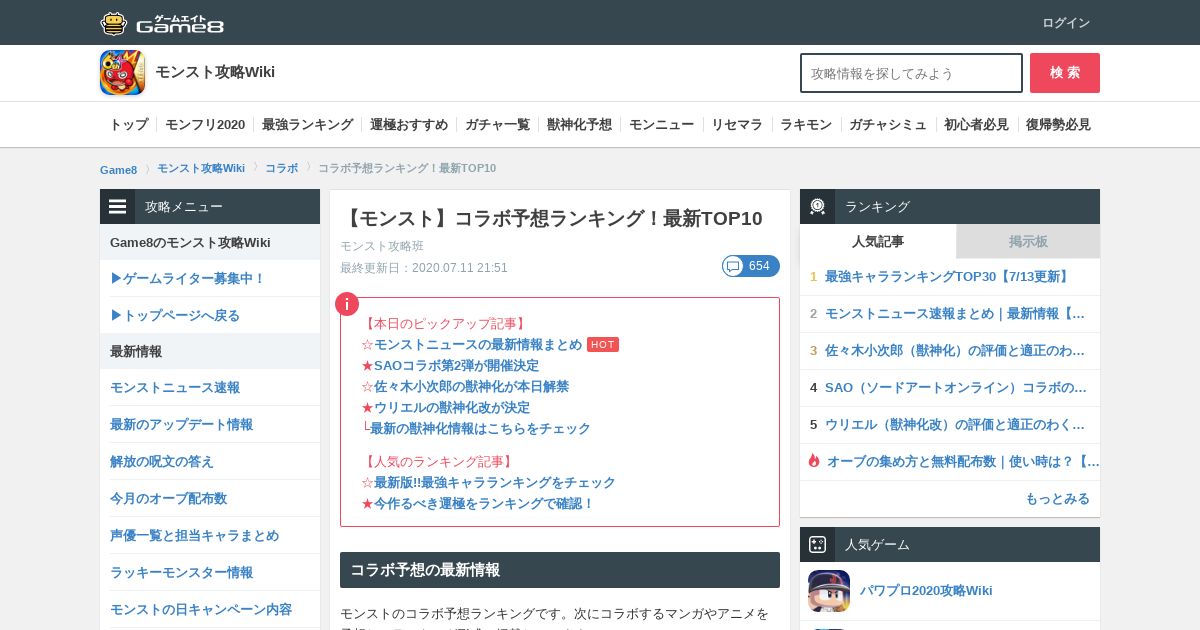
Task: Open モンニュー navigation item
Action: click(662, 125)
